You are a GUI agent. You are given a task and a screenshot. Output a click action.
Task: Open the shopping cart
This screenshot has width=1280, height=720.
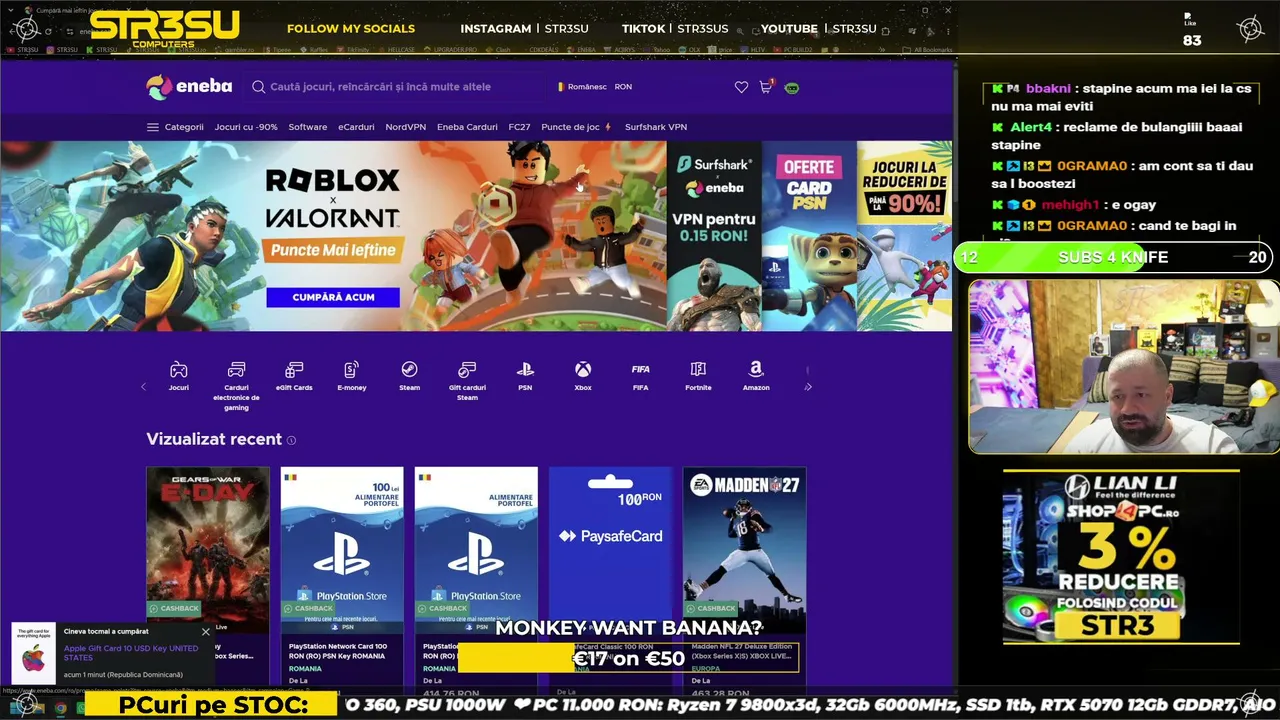click(x=766, y=87)
